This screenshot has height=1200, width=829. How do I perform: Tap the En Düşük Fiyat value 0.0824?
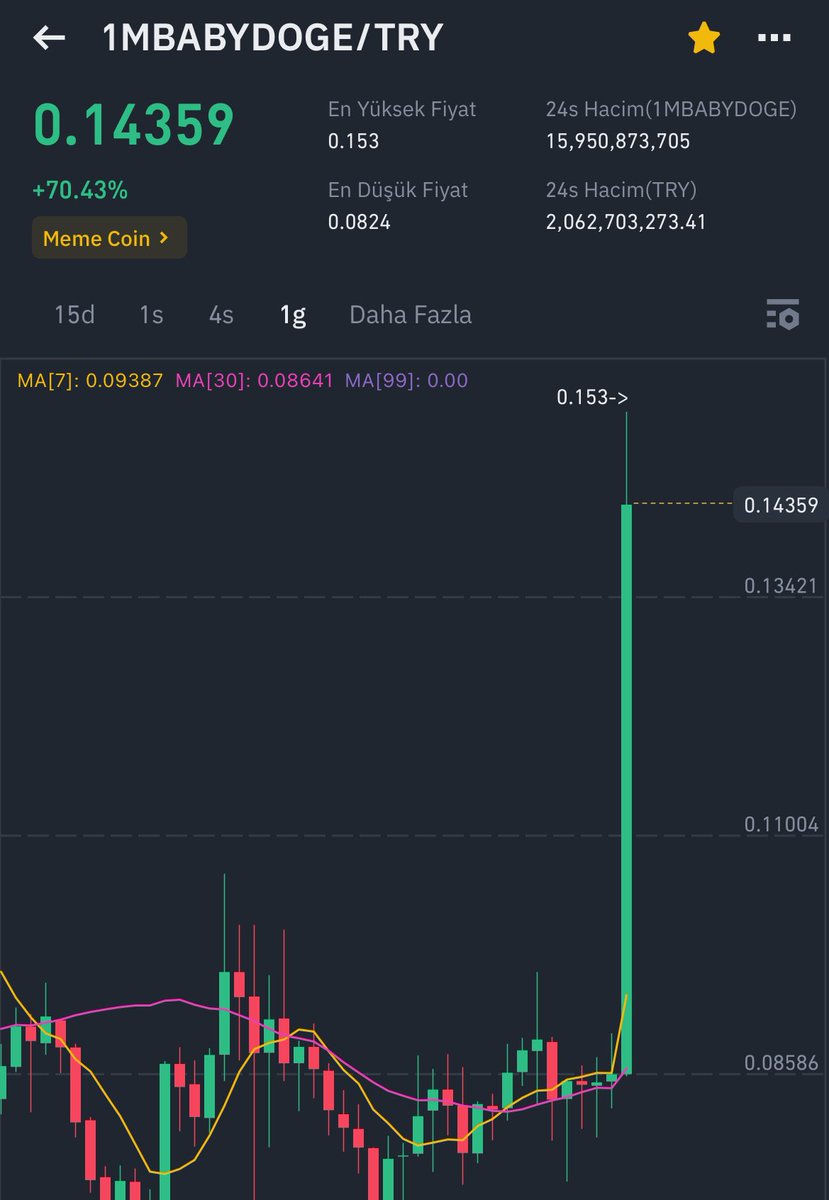coord(359,221)
